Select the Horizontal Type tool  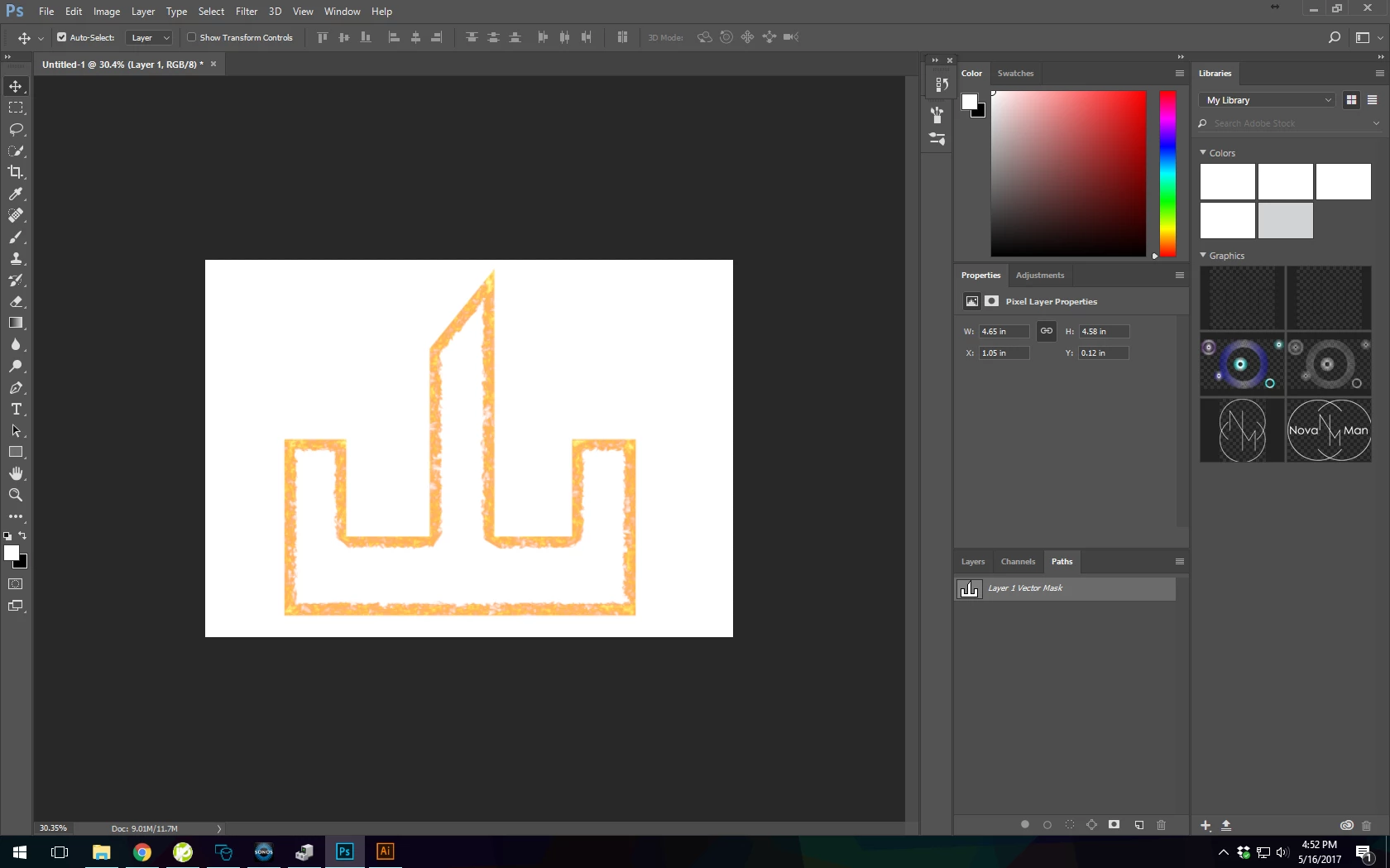16,409
